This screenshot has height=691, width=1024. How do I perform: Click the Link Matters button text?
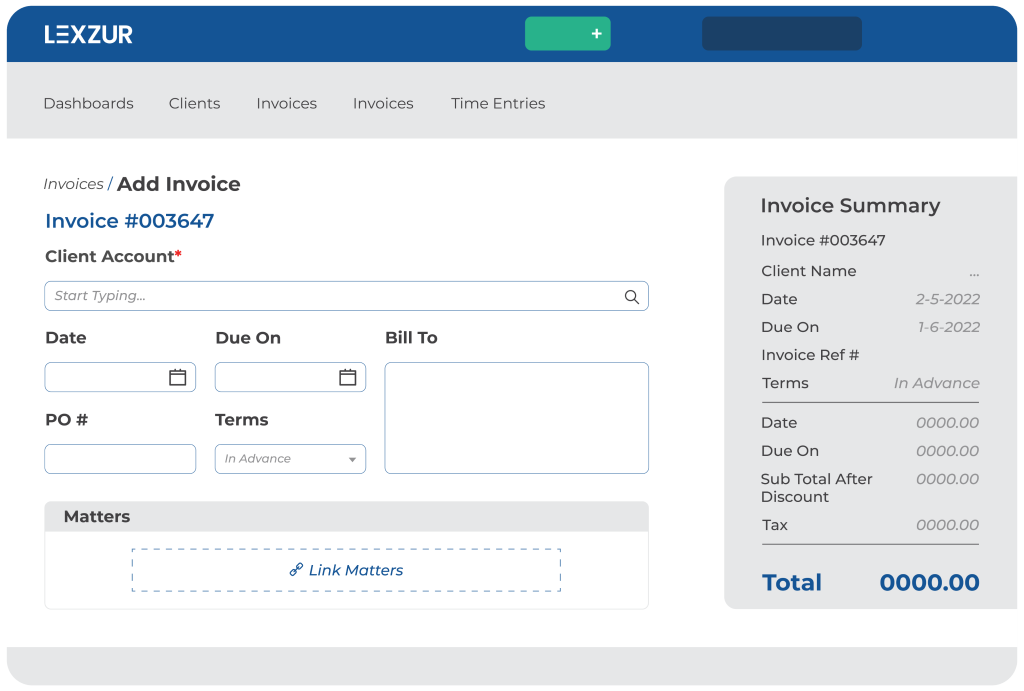point(355,570)
